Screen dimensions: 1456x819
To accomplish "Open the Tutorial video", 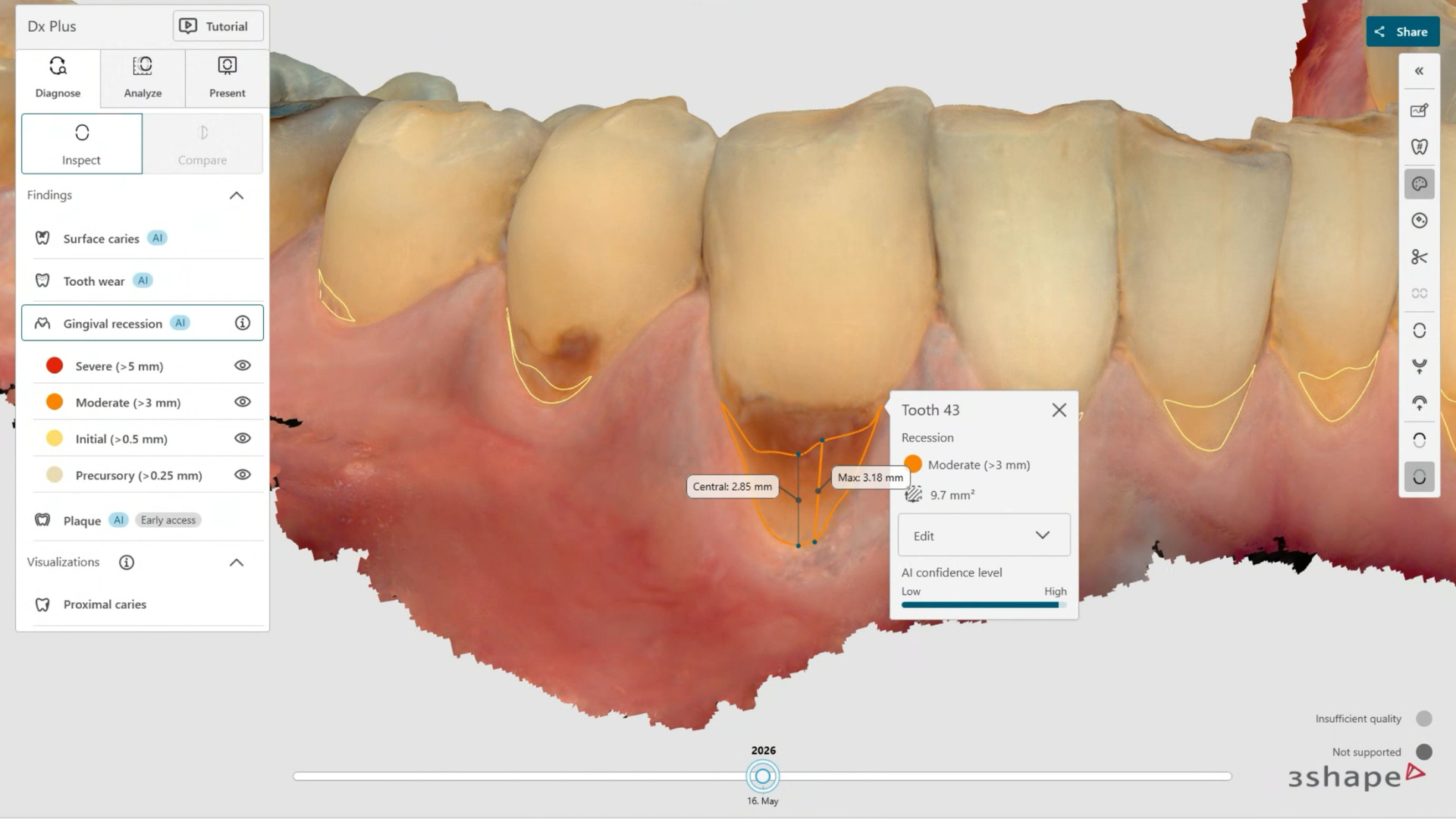I will coord(218,27).
